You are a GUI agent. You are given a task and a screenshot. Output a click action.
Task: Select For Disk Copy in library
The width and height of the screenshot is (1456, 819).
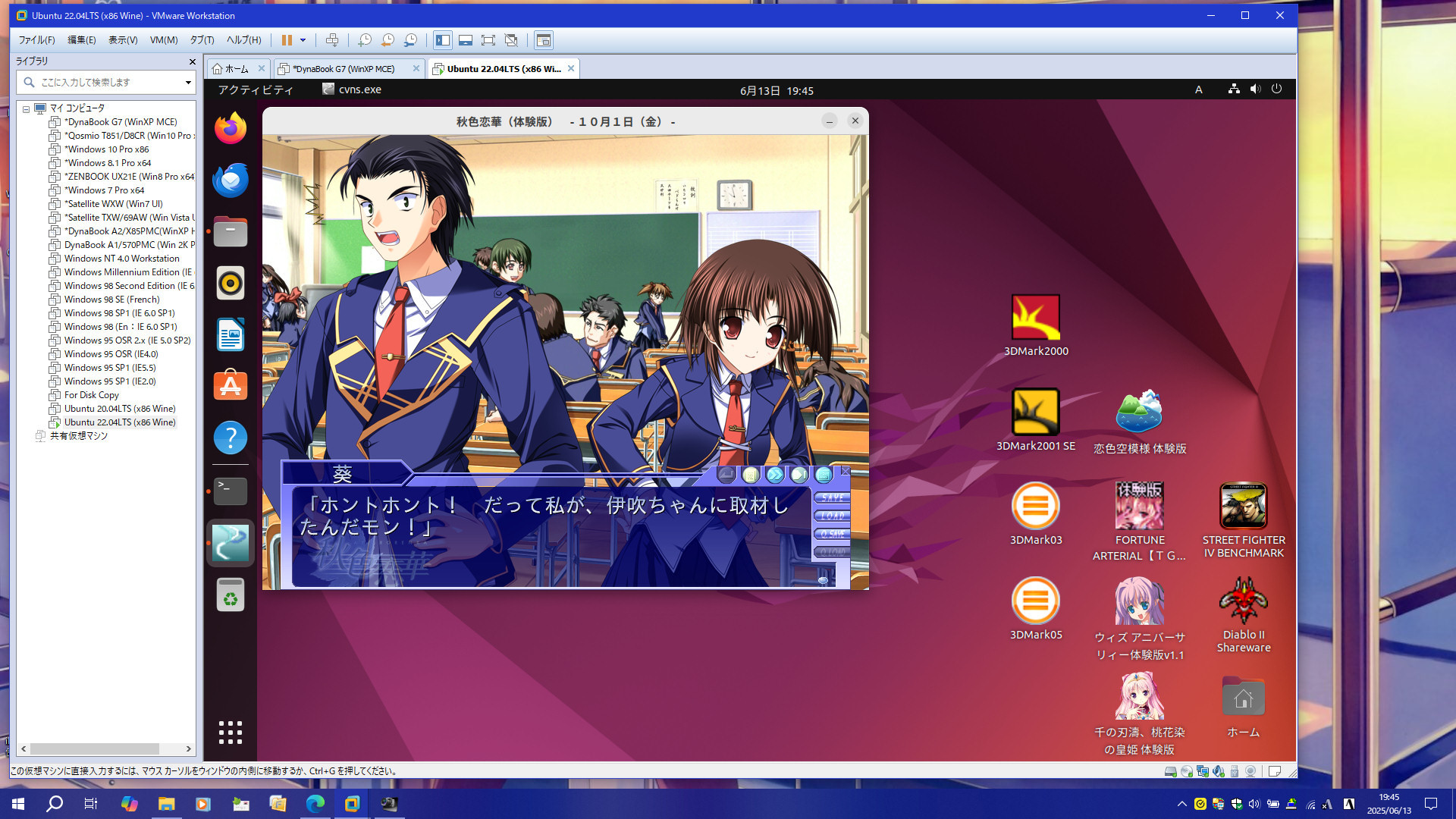pos(91,395)
